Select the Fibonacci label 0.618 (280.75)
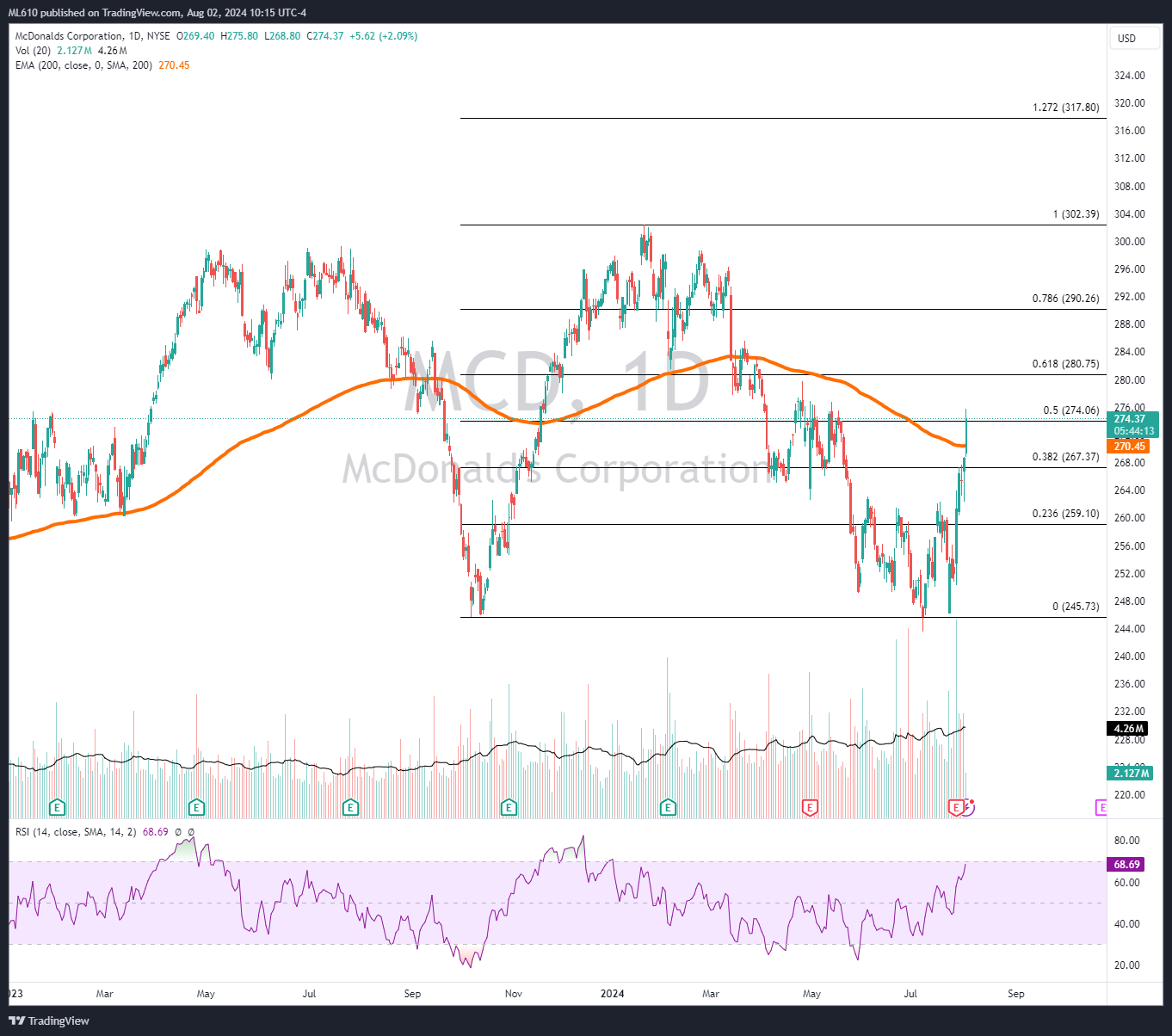This screenshot has height=1036, width=1172. point(1065,364)
